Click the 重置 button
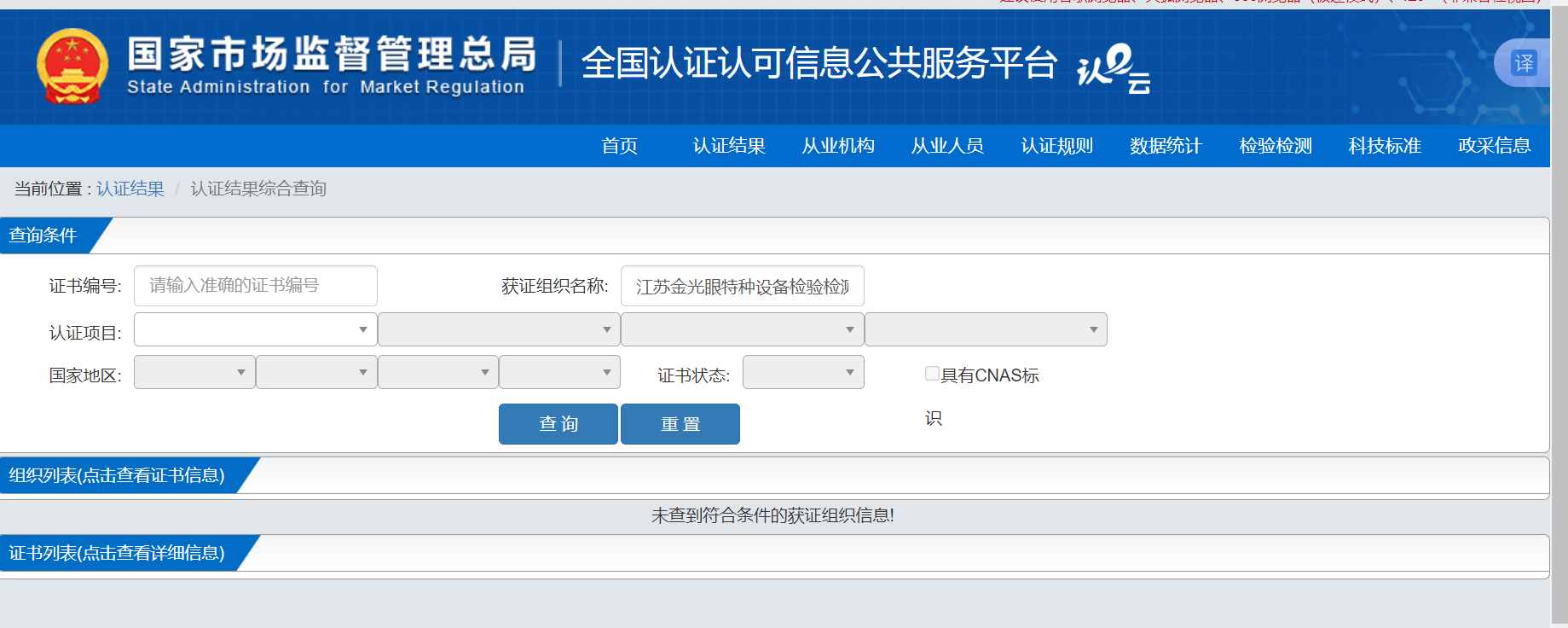This screenshot has width=1568, height=628. [x=680, y=424]
